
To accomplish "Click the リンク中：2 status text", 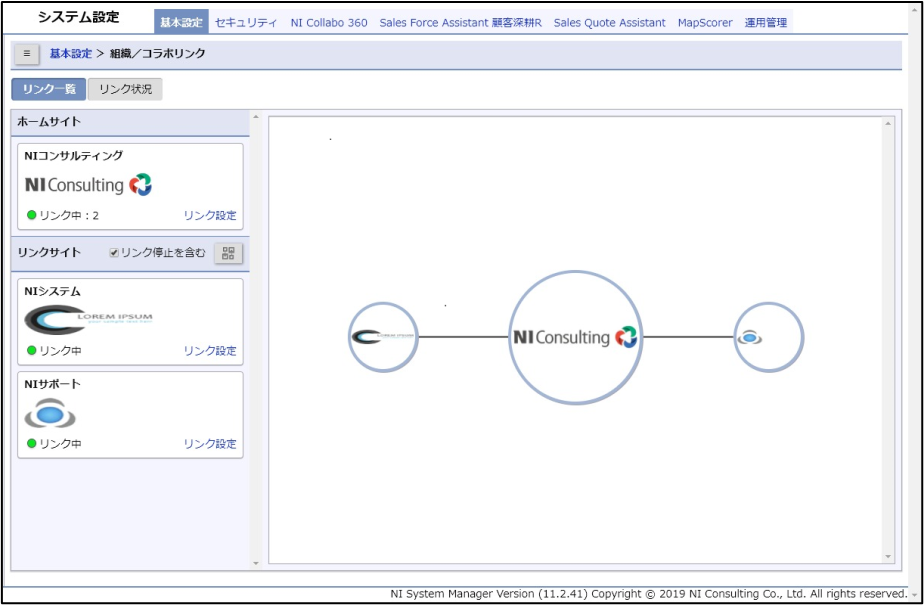I will click(x=69, y=216).
